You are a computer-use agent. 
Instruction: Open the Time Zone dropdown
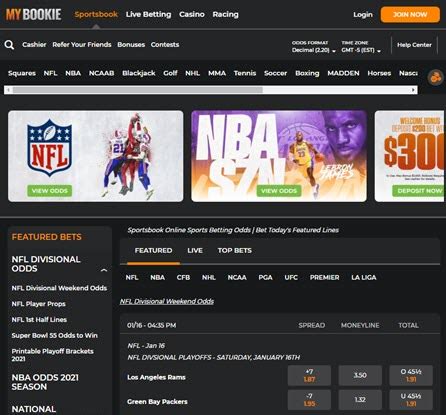361,47
